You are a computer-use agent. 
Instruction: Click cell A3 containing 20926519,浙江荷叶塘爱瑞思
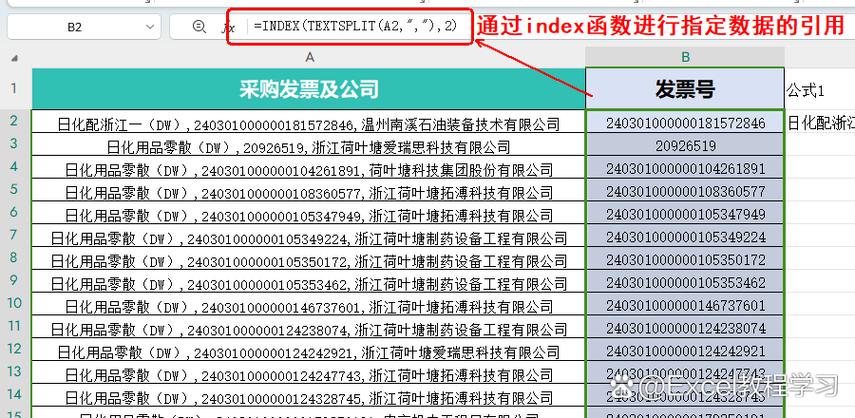tap(309, 144)
